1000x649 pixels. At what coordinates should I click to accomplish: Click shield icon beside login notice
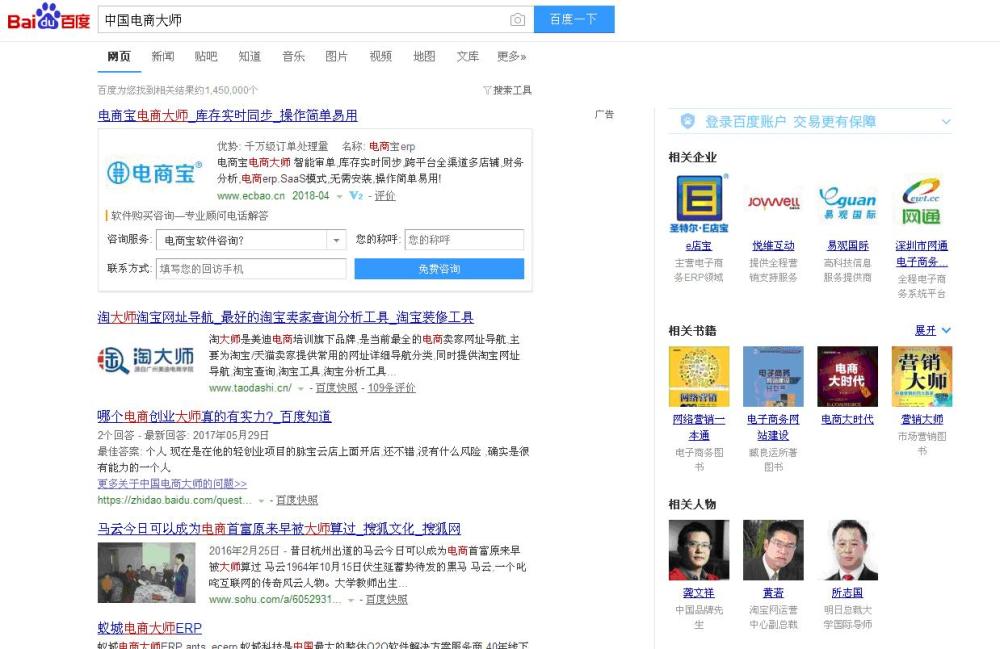tap(687, 121)
